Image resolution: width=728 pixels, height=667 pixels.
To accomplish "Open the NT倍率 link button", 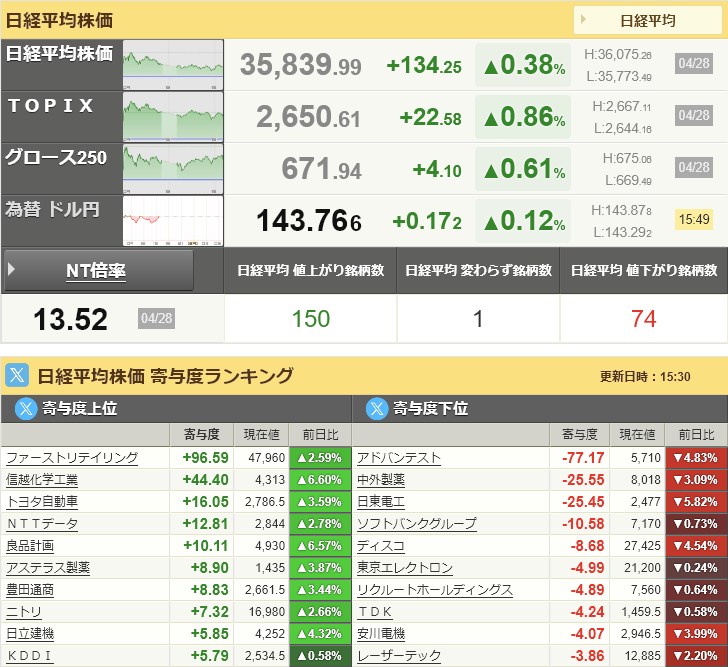I will tap(96, 270).
